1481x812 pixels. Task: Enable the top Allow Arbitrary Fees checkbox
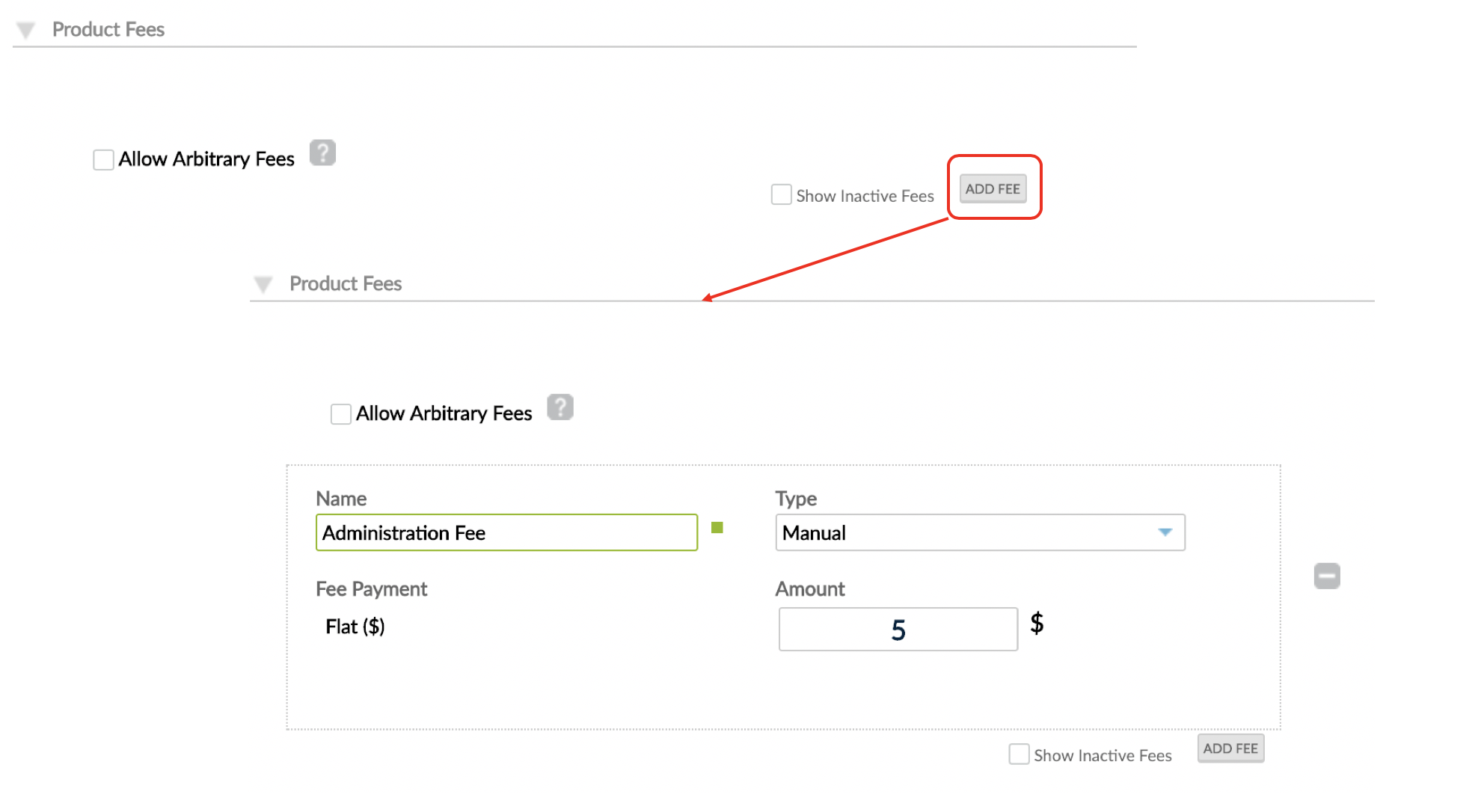103,159
